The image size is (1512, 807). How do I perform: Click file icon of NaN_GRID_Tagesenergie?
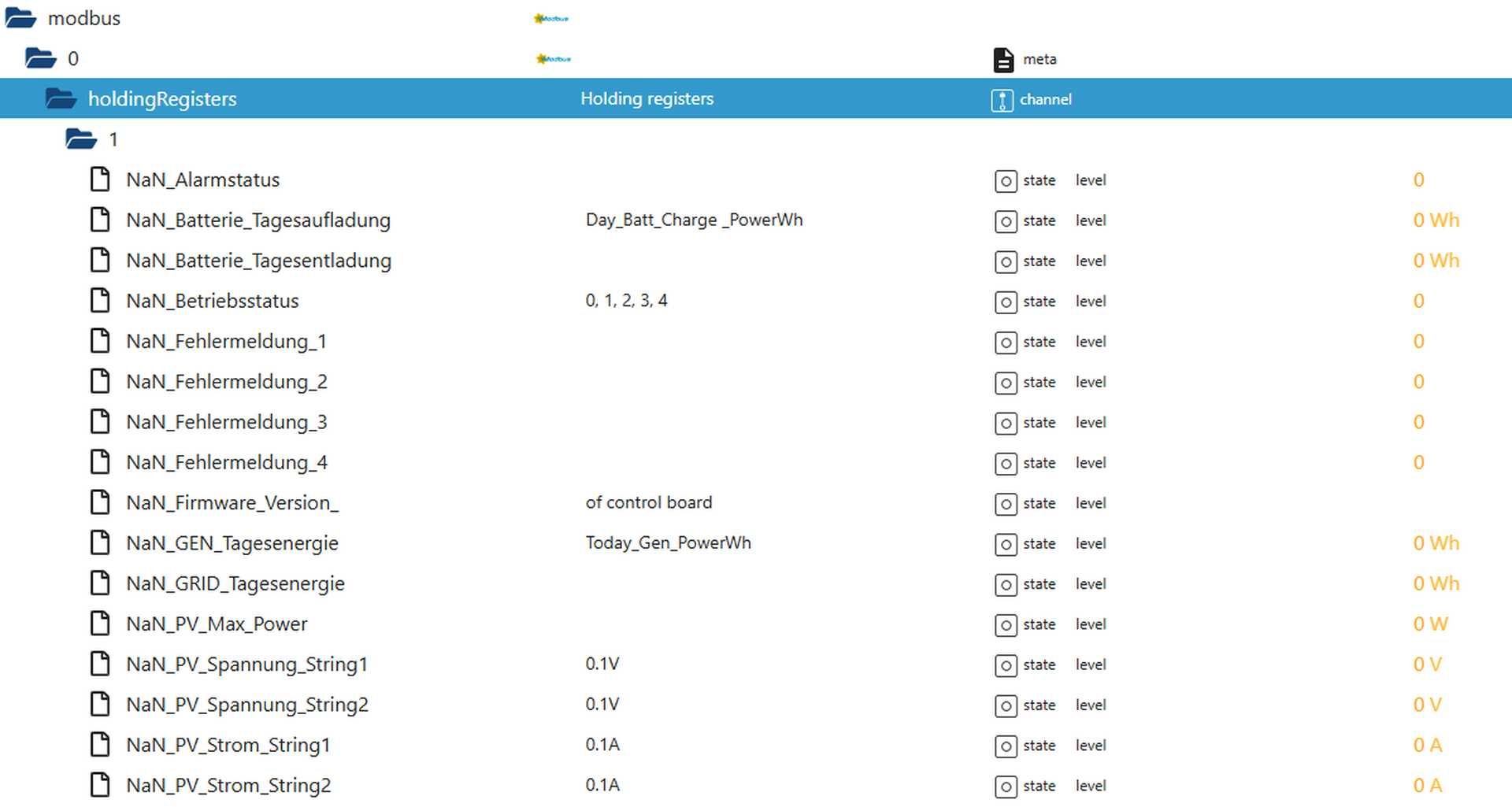tap(100, 583)
